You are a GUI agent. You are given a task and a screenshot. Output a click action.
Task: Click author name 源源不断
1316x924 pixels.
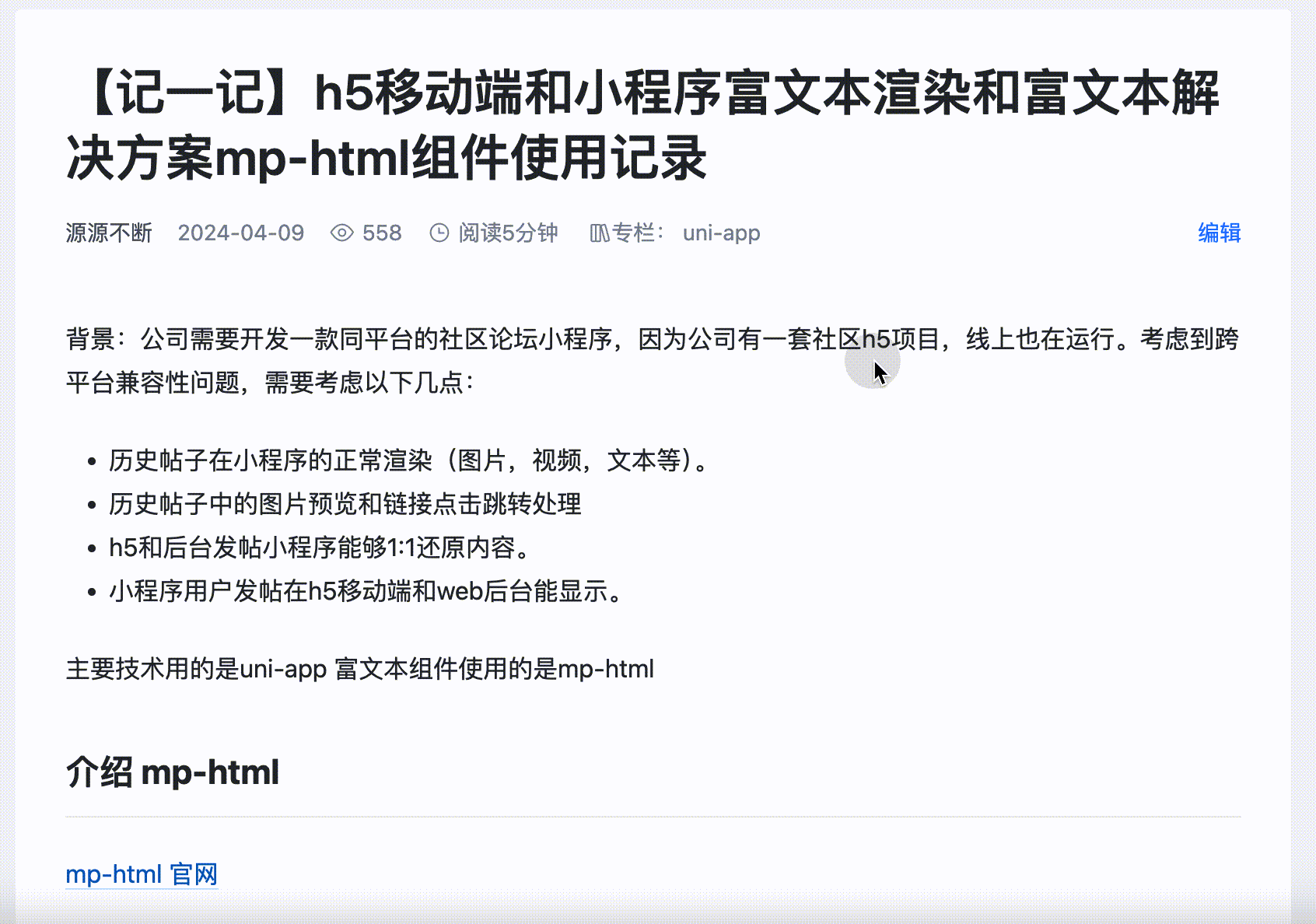[109, 233]
